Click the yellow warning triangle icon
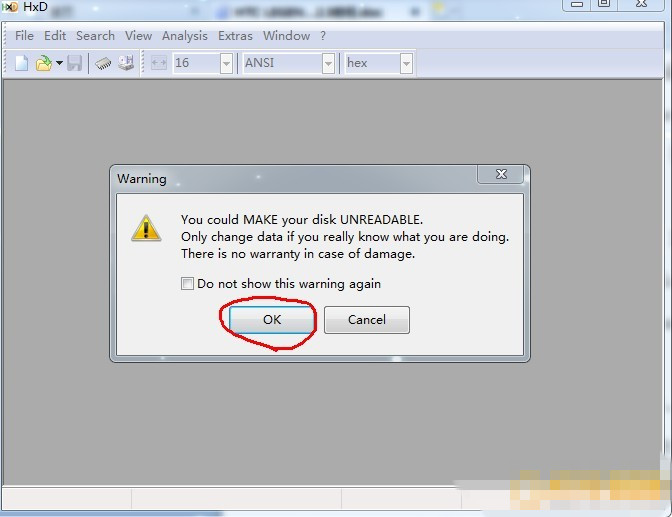 [146, 228]
